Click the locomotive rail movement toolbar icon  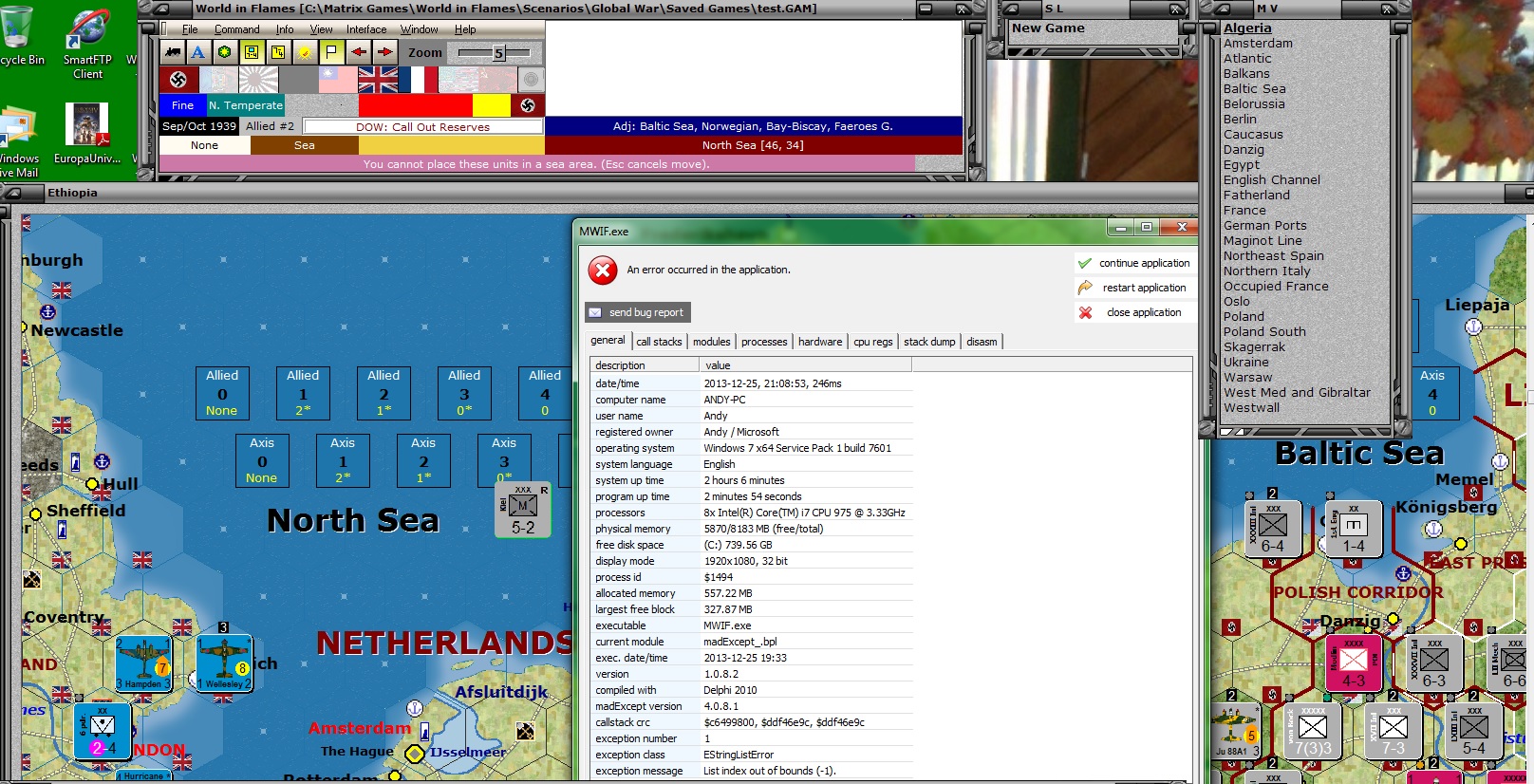(173, 52)
